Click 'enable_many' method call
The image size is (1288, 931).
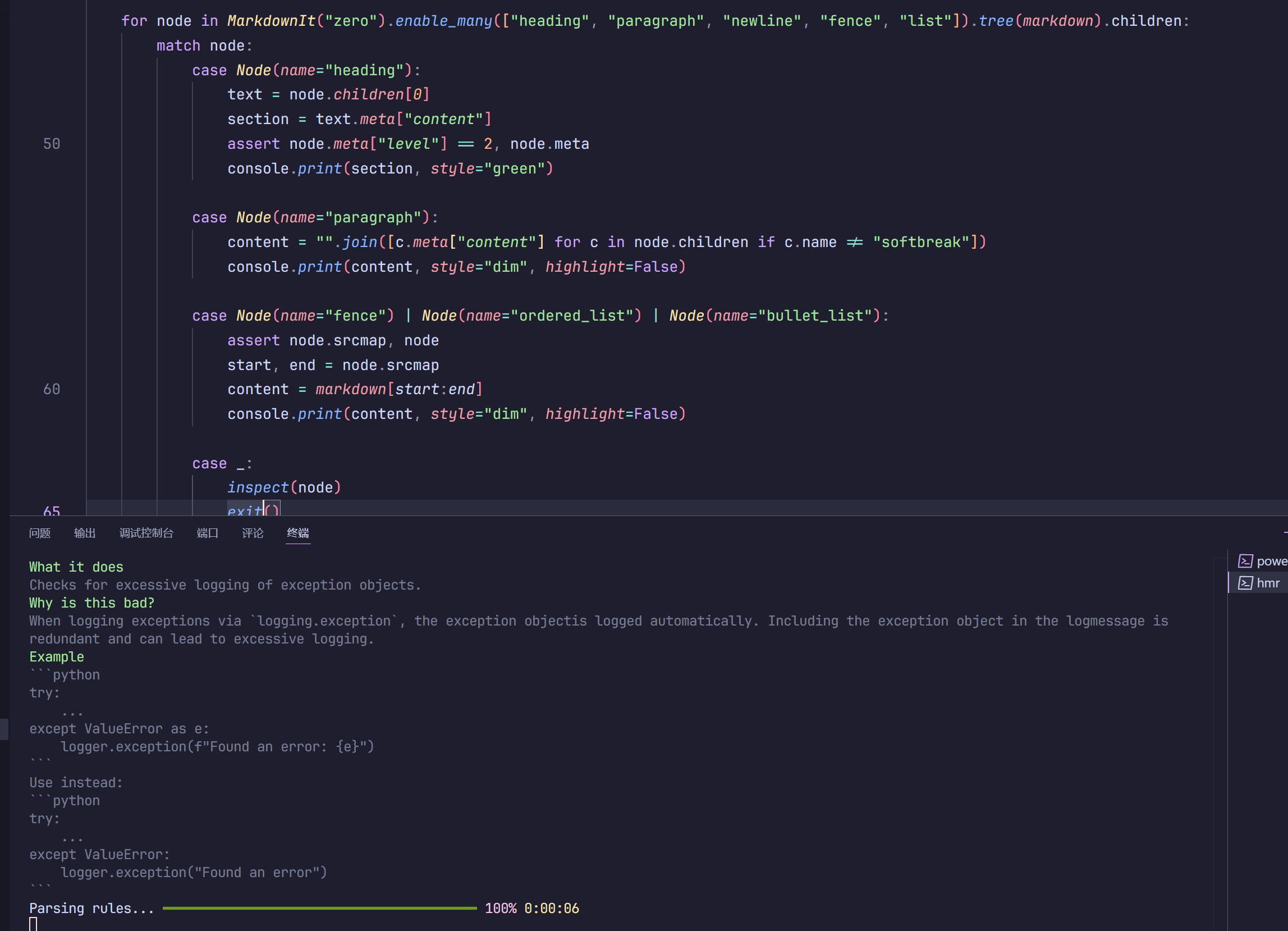pyautogui.click(x=443, y=21)
